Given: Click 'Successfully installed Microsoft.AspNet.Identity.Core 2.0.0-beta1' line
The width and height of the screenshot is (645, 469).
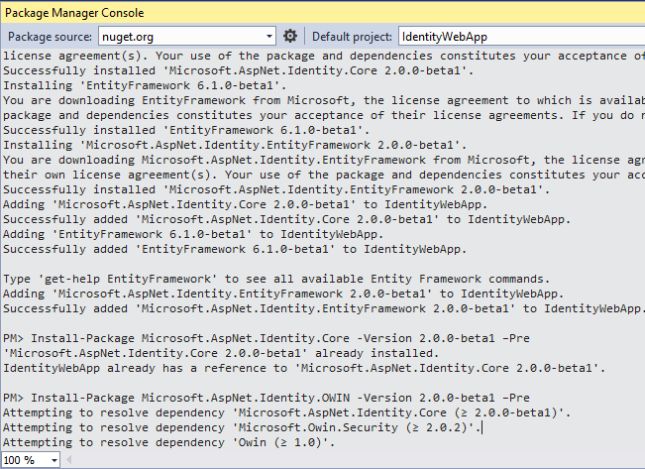Looking at the screenshot, I should 239,70.
